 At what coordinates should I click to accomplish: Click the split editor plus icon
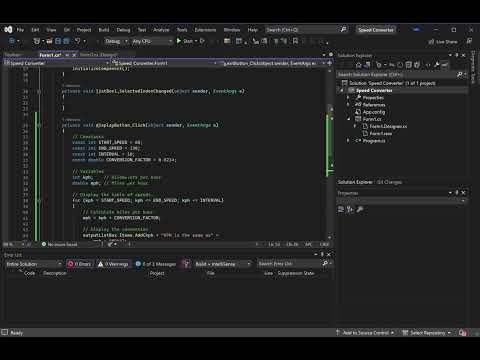tap(329, 63)
